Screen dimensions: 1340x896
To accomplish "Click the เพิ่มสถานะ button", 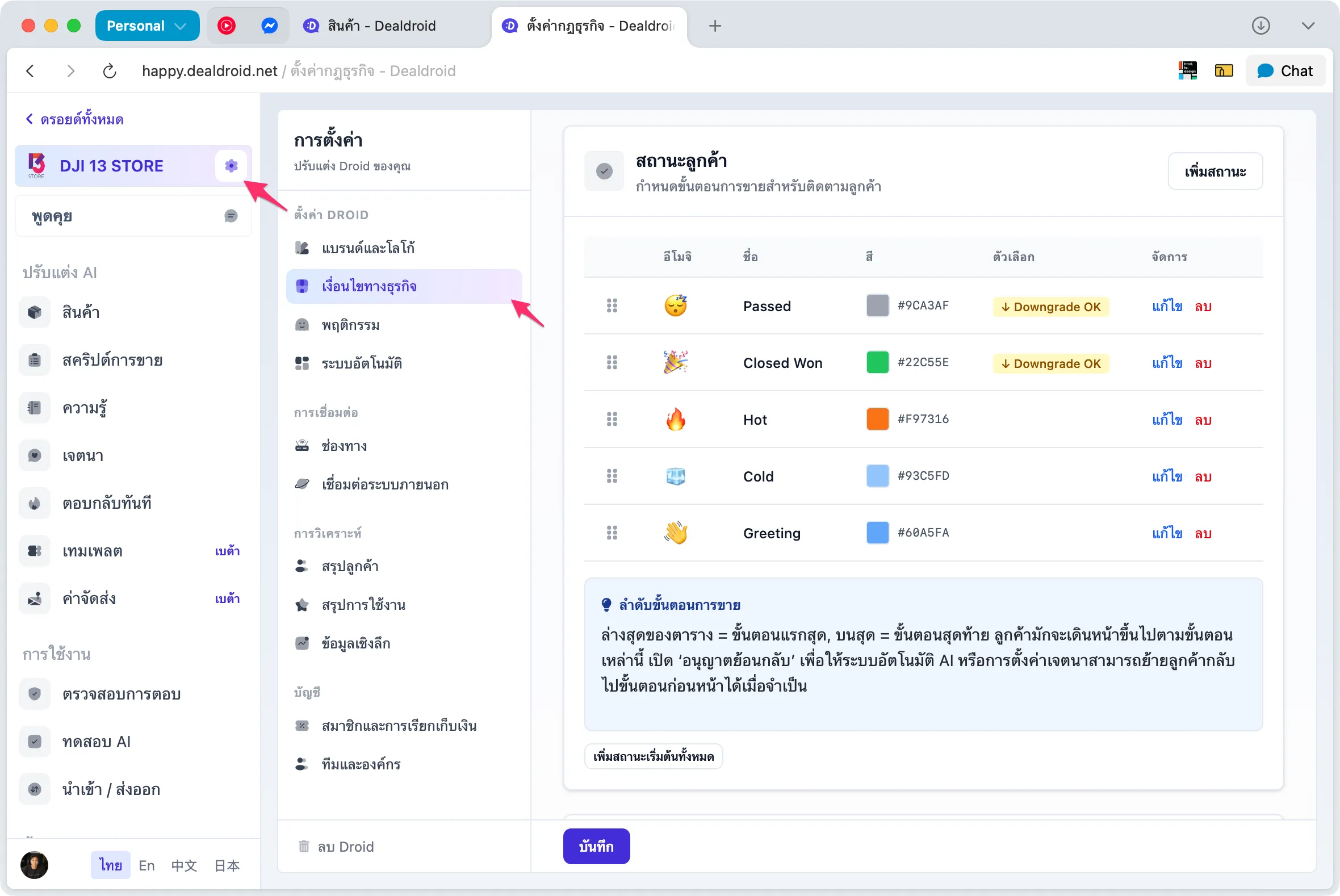I will pyautogui.click(x=1215, y=171).
